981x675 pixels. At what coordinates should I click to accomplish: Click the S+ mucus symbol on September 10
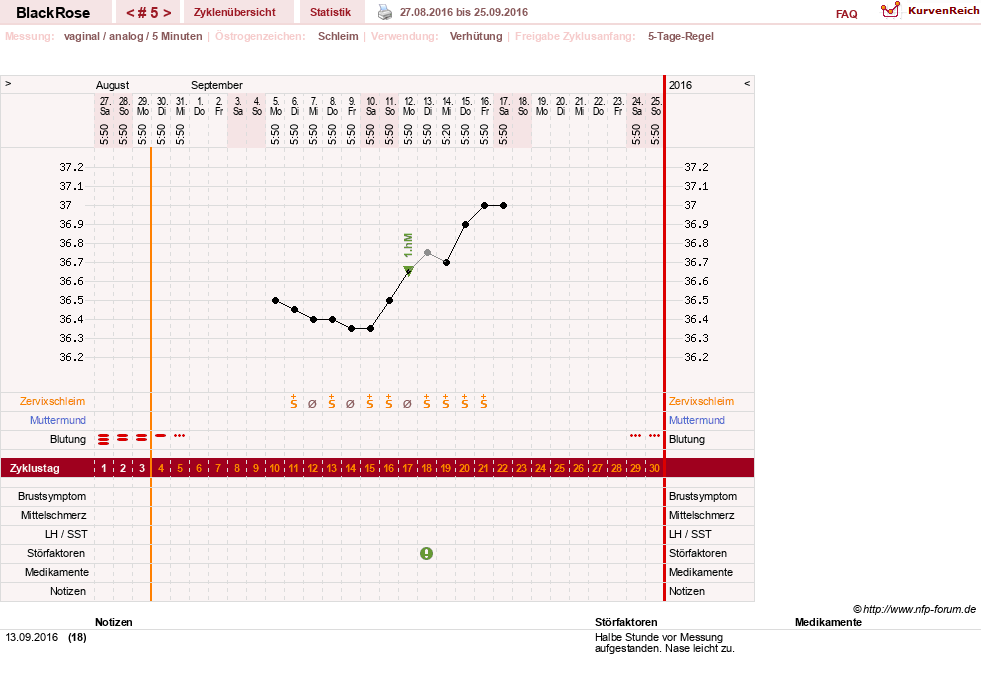370,402
